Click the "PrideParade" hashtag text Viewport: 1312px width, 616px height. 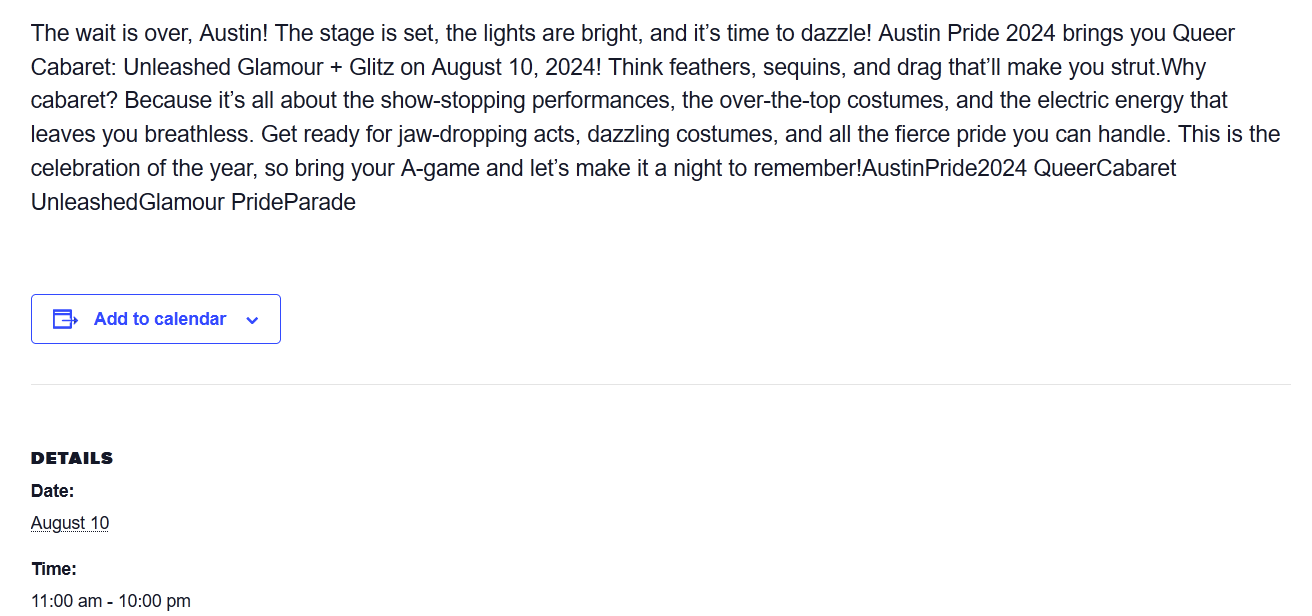coord(294,203)
